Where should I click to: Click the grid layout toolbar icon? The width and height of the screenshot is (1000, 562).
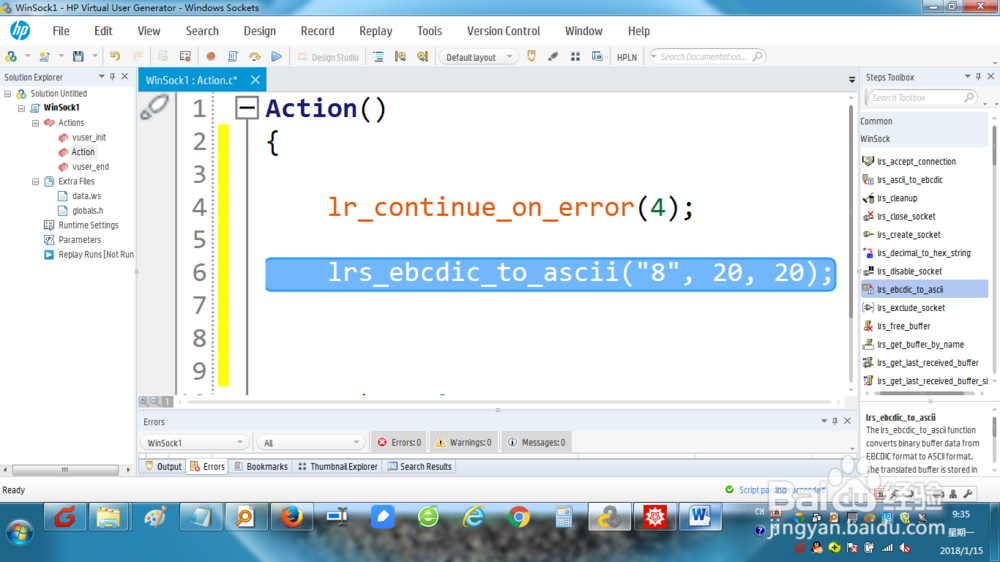tap(575, 57)
